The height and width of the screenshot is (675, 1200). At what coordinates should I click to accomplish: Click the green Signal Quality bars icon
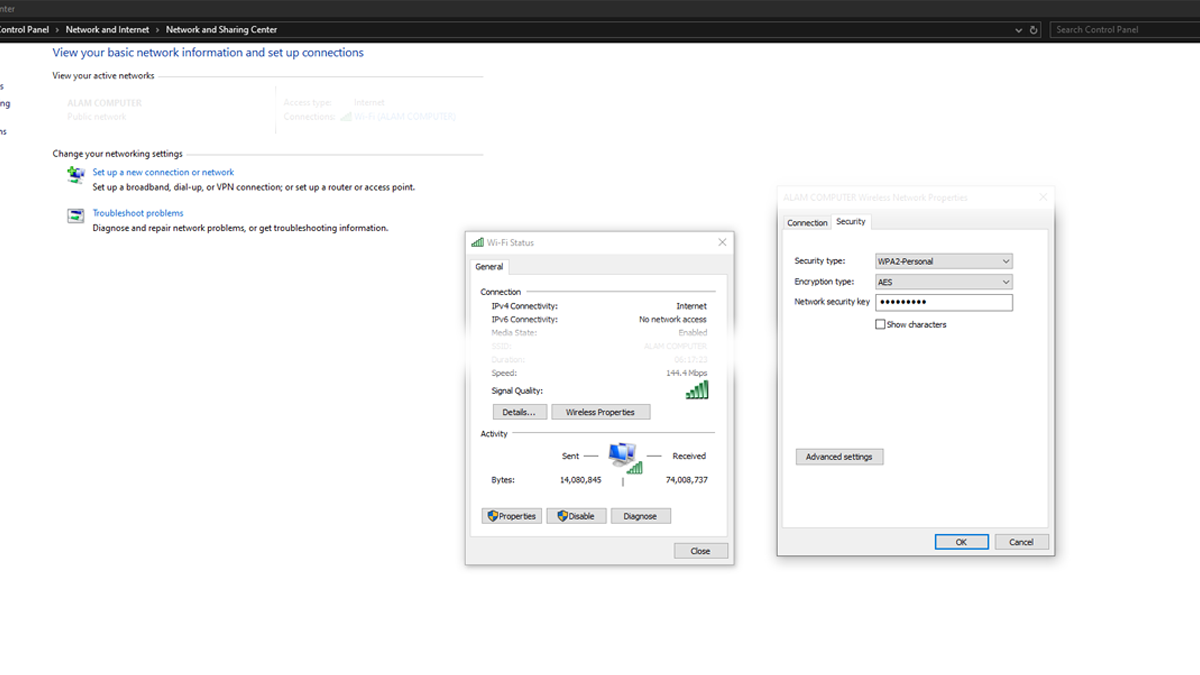696,390
